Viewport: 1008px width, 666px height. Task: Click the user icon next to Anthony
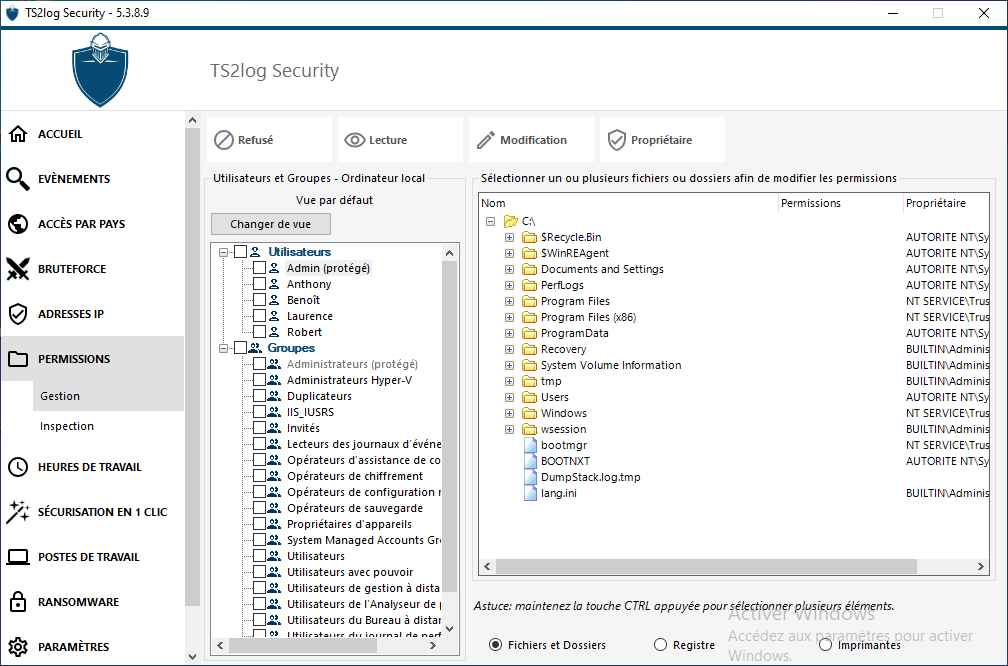point(274,284)
